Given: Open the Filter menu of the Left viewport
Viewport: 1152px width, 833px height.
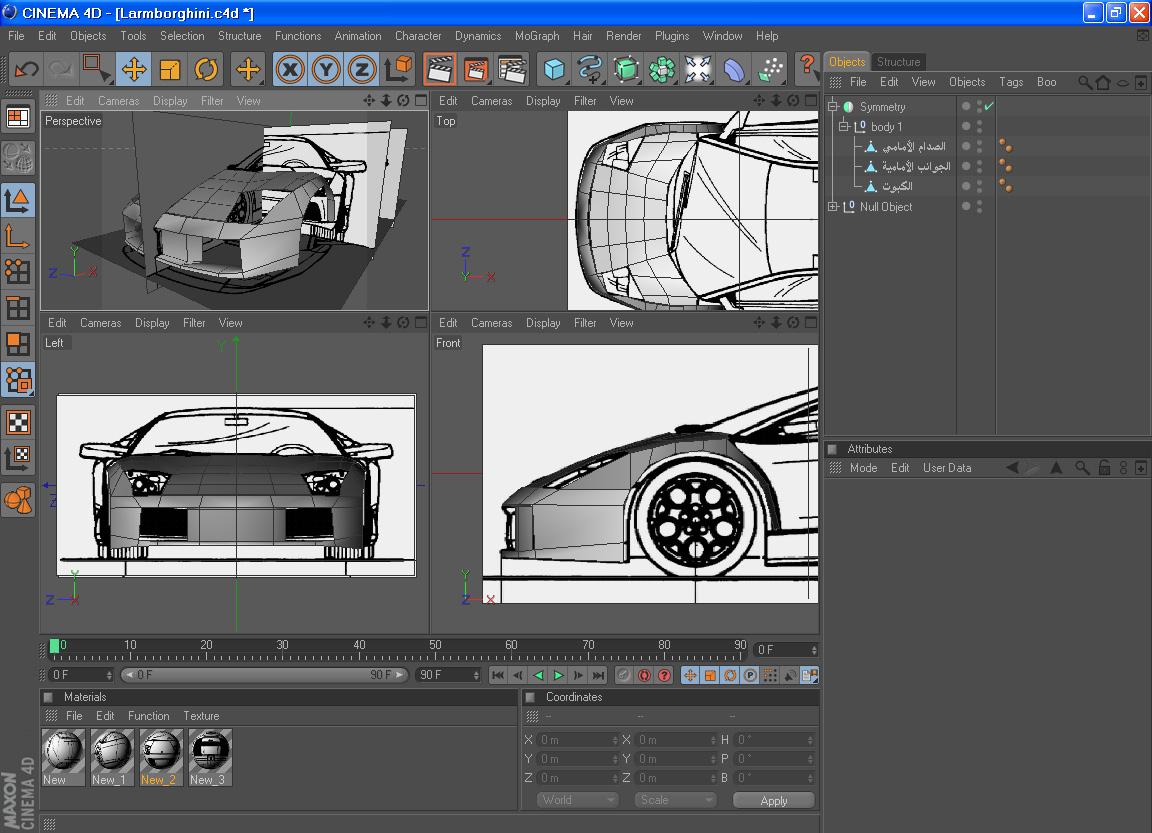Looking at the screenshot, I should click(194, 322).
